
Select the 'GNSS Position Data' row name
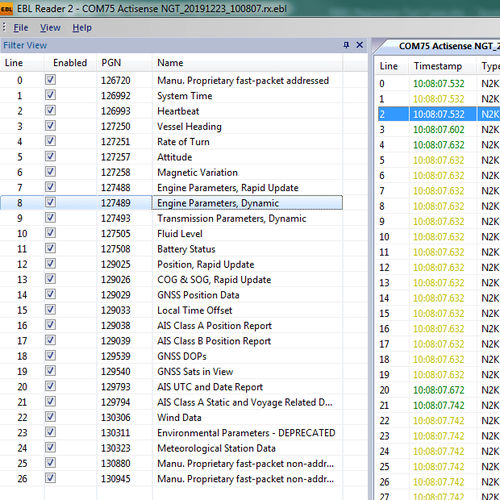[198, 295]
